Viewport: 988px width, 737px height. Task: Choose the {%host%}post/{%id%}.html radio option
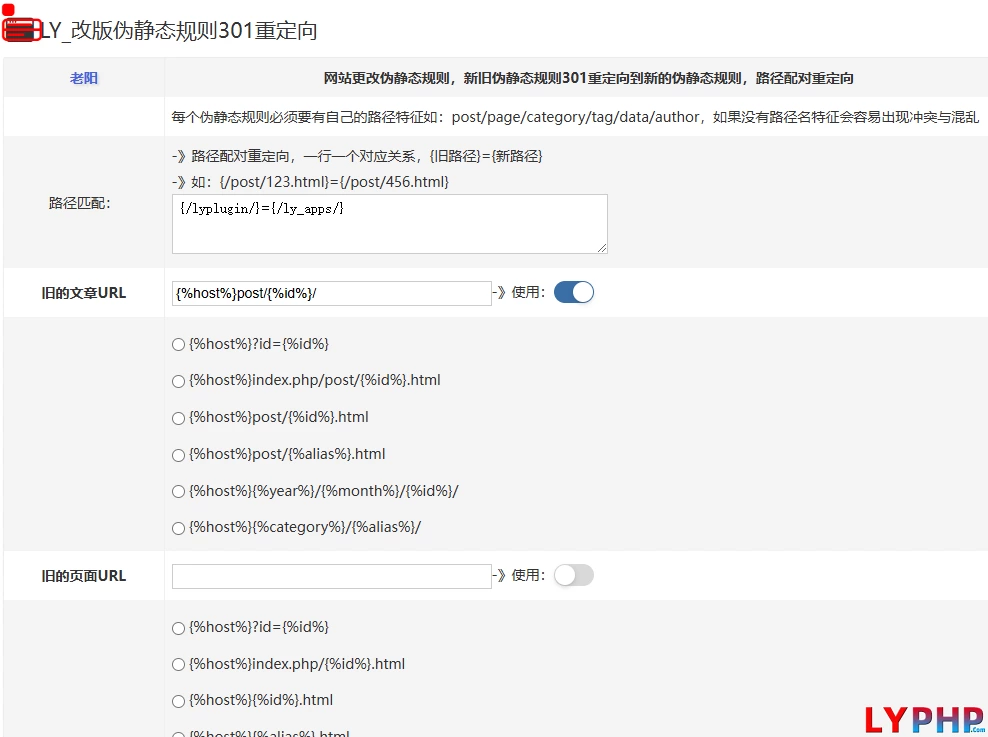point(178,418)
